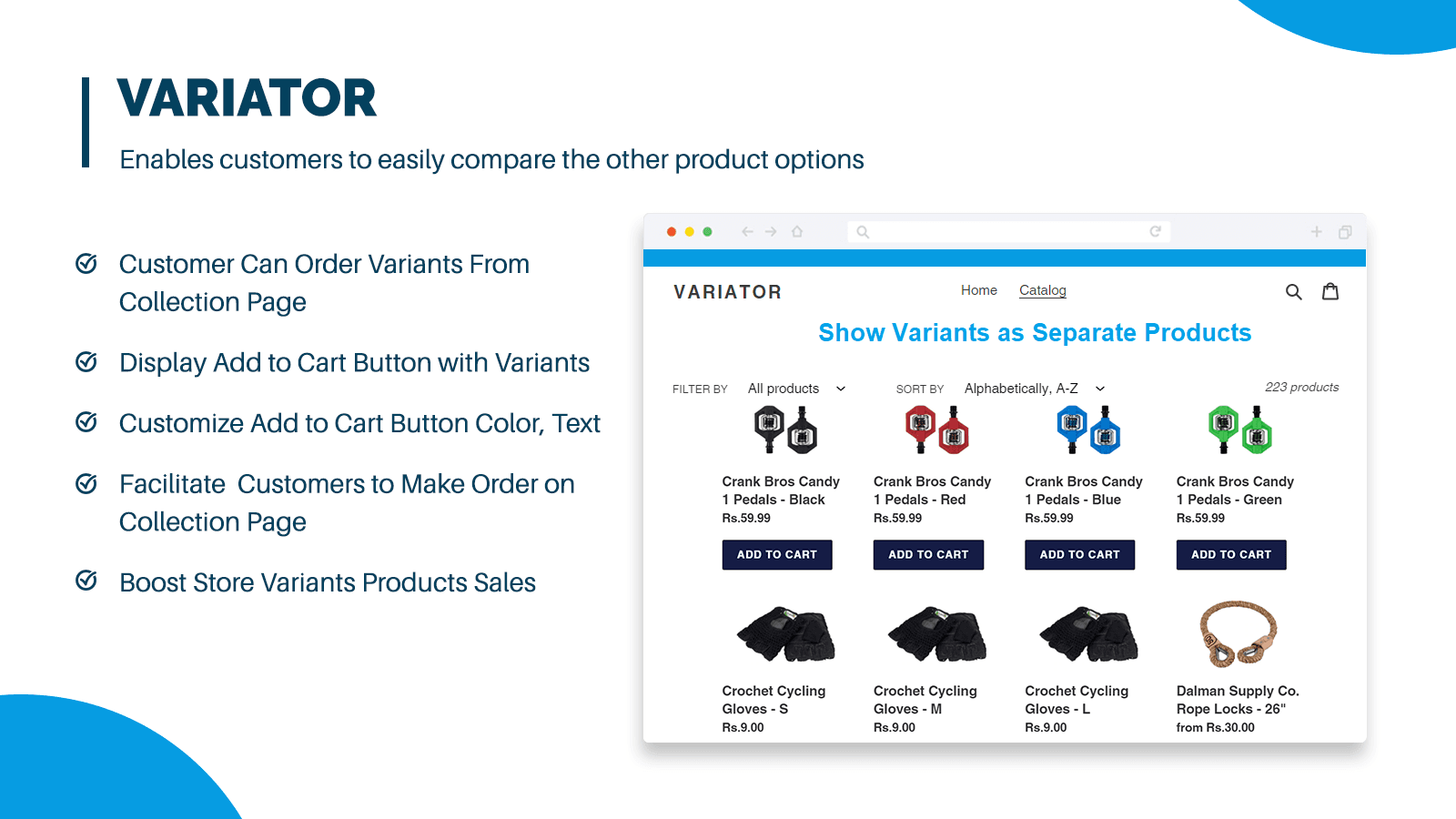
Task: Open the Home menu item
Action: [978, 290]
